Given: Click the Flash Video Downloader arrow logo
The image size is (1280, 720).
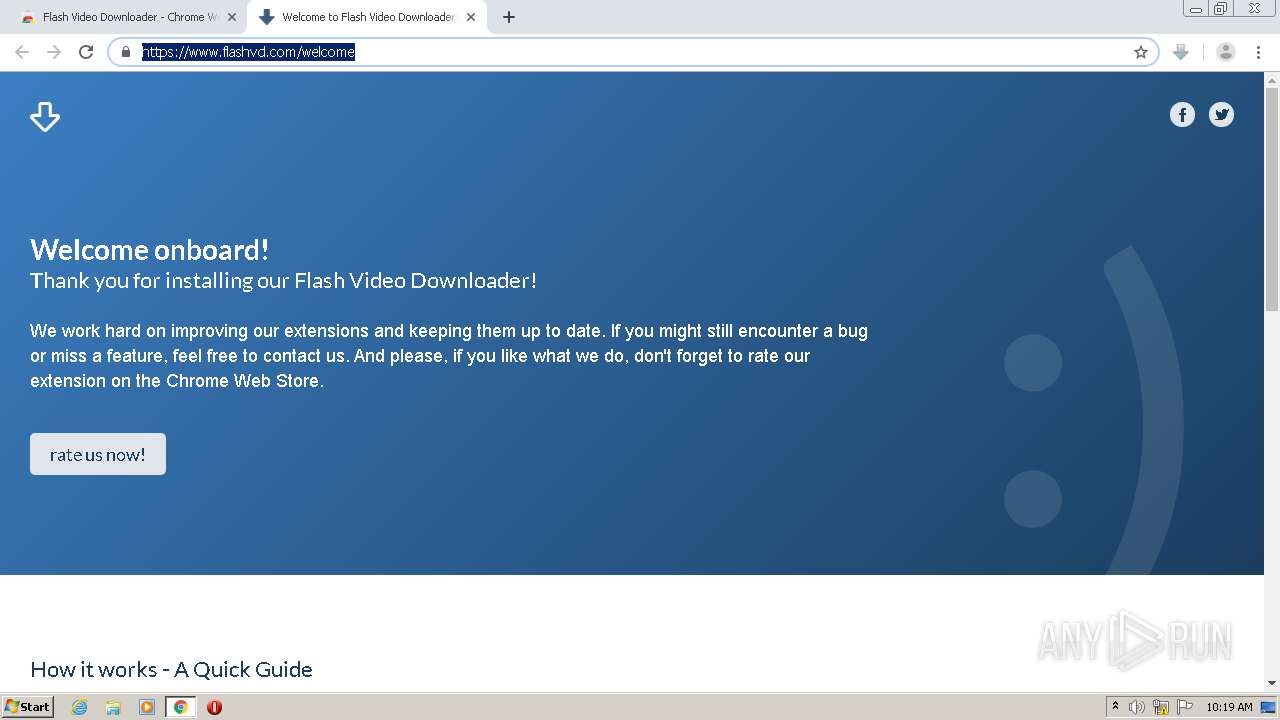Looking at the screenshot, I should pyautogui.click(x=45, y=116).
